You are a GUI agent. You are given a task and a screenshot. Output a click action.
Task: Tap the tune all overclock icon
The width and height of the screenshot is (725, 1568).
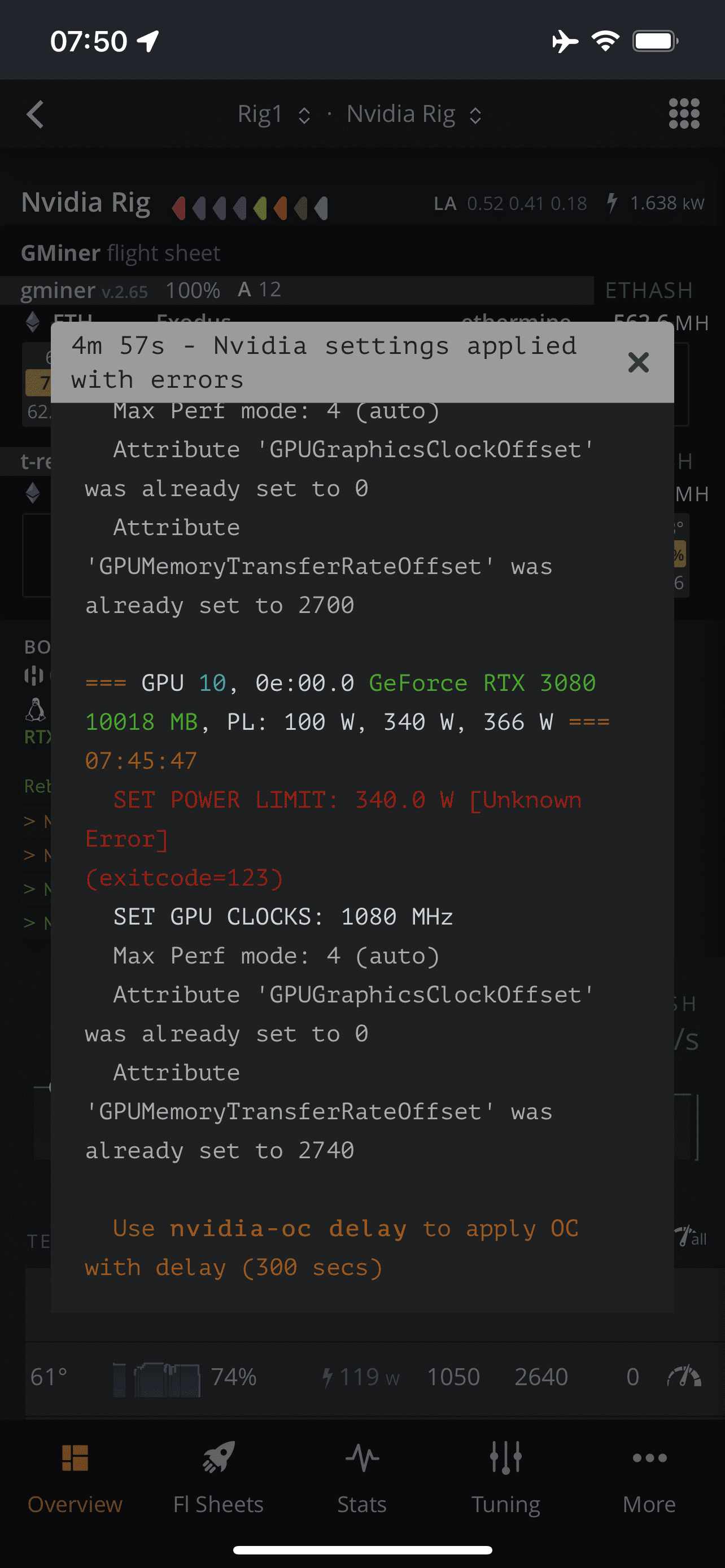(x=691, y=1236)
